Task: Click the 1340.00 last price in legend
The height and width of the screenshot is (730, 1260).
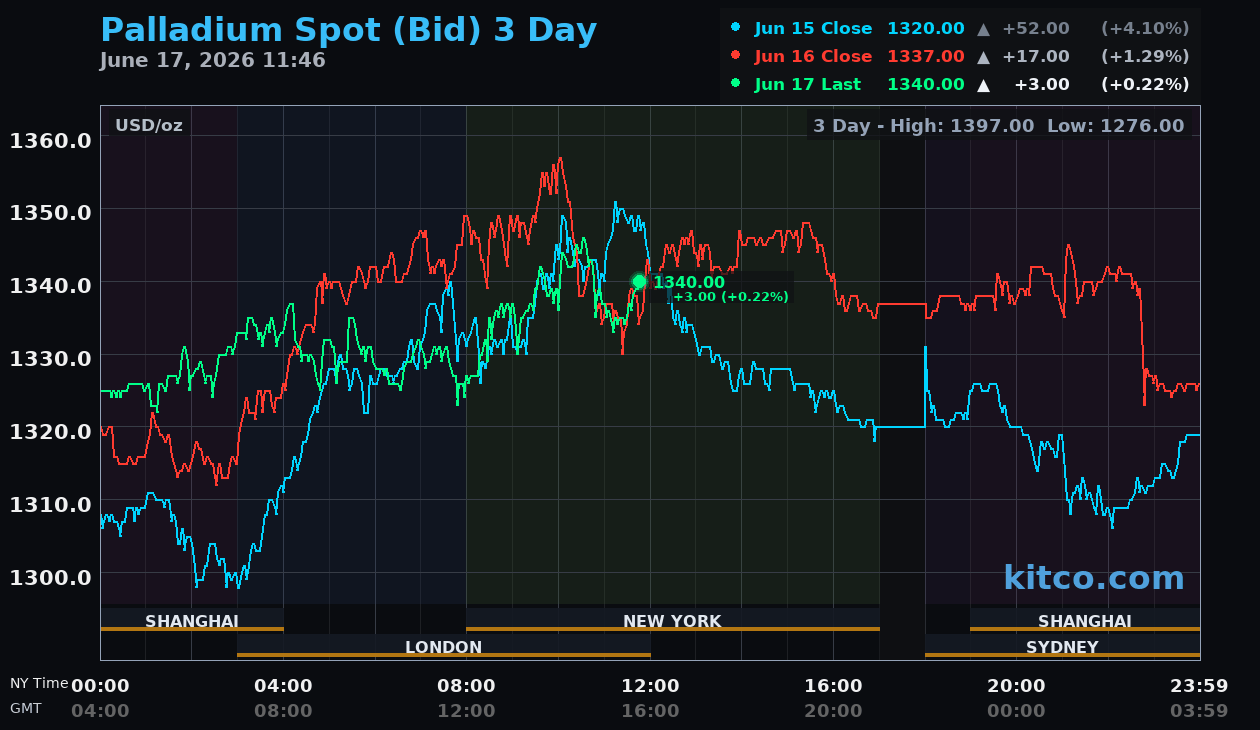Action: (x=926, y=84)
